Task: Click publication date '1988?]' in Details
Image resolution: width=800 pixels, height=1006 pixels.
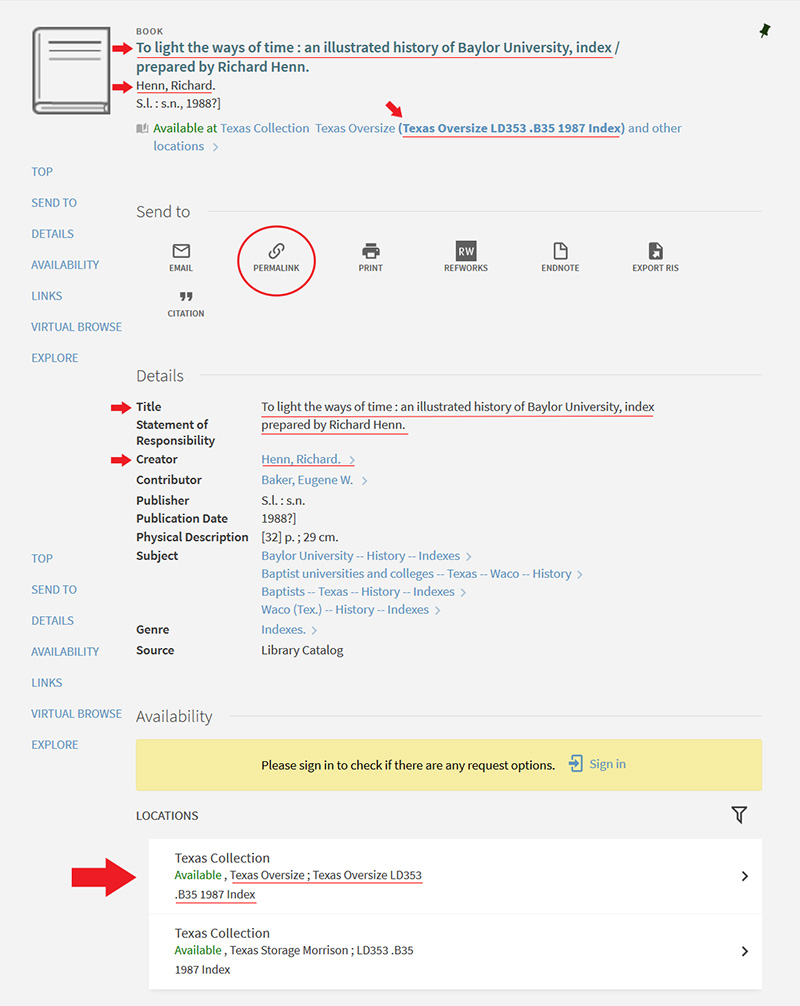Action: click(278, 518)
